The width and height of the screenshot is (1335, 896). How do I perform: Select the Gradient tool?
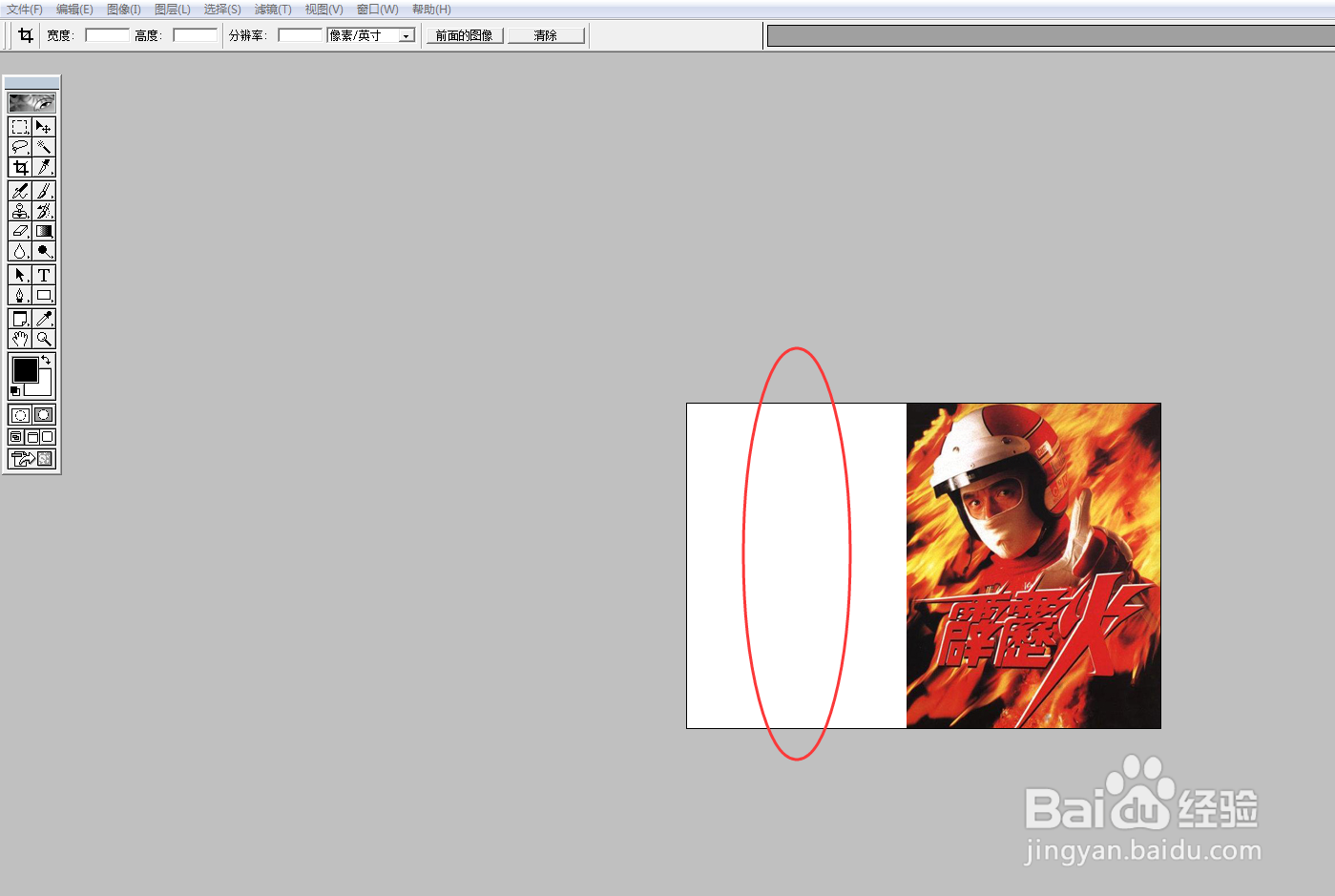[x=44, y=231]
